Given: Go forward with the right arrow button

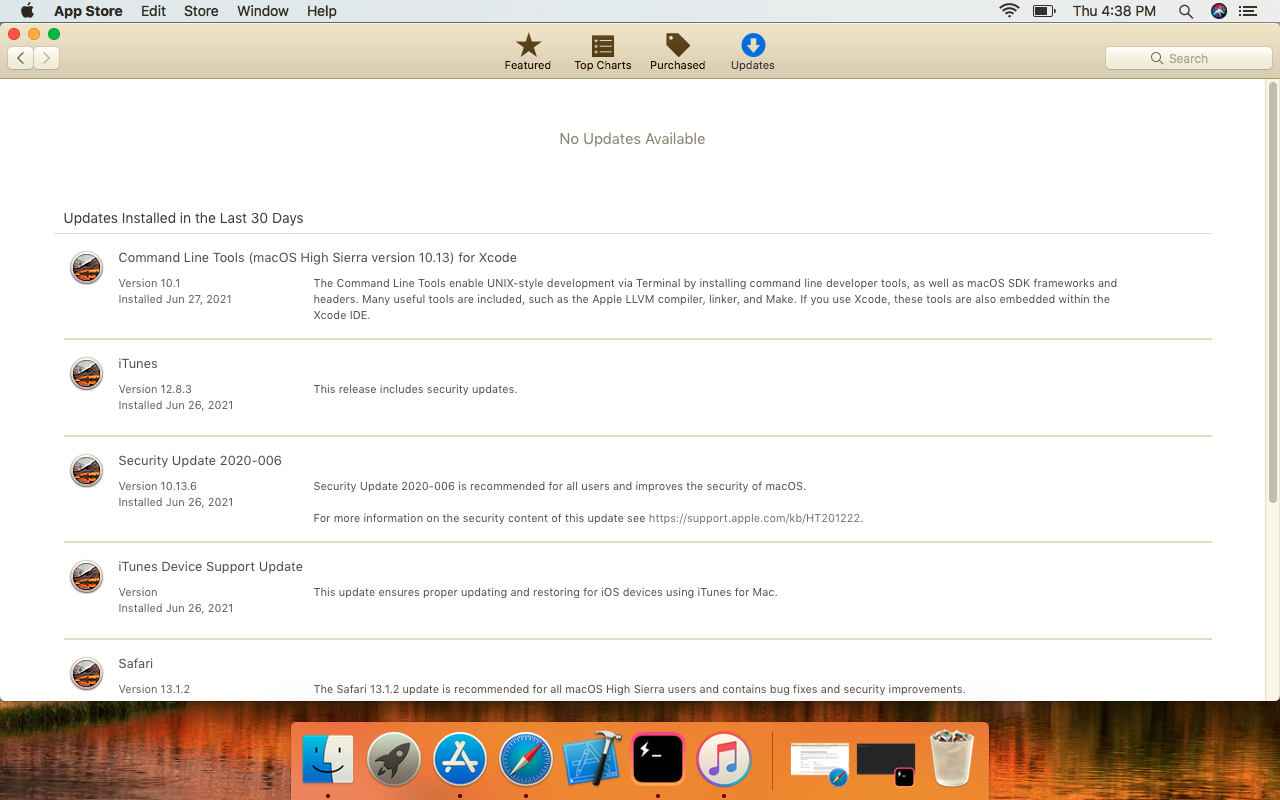Looking at the screenshot, I should point(47,58).
